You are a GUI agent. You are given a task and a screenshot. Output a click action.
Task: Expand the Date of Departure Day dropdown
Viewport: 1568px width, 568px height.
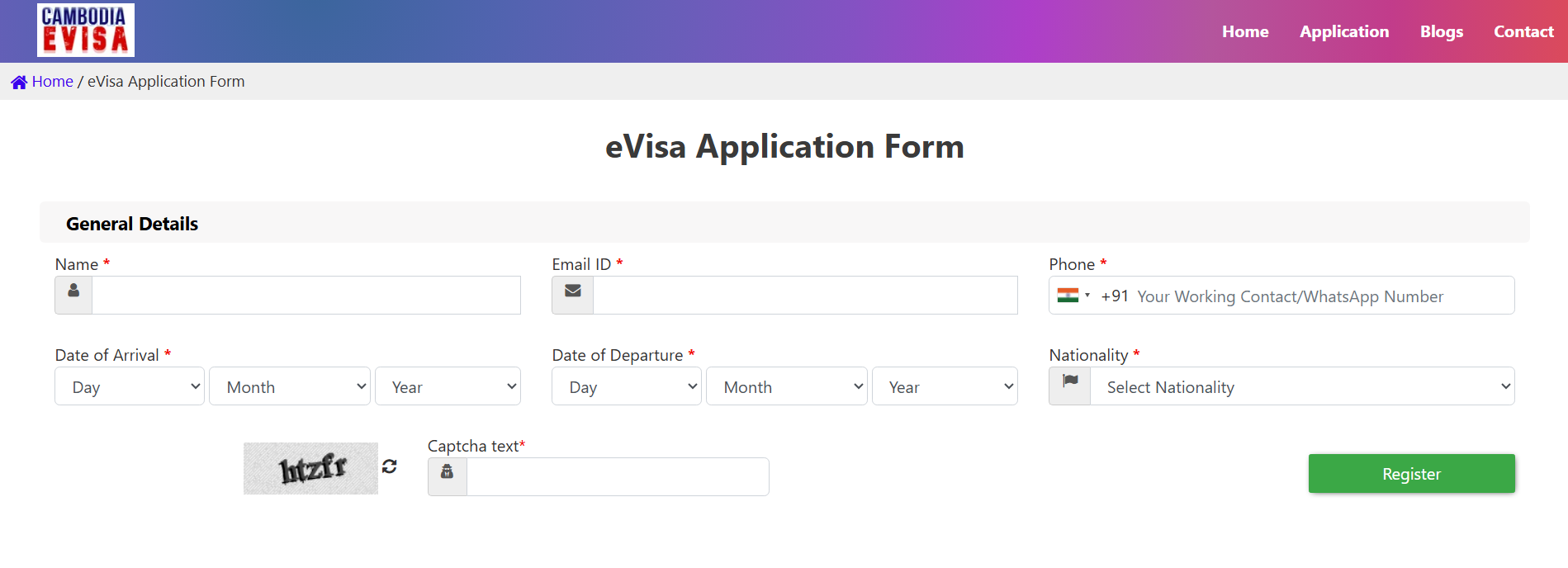(627, 386)
